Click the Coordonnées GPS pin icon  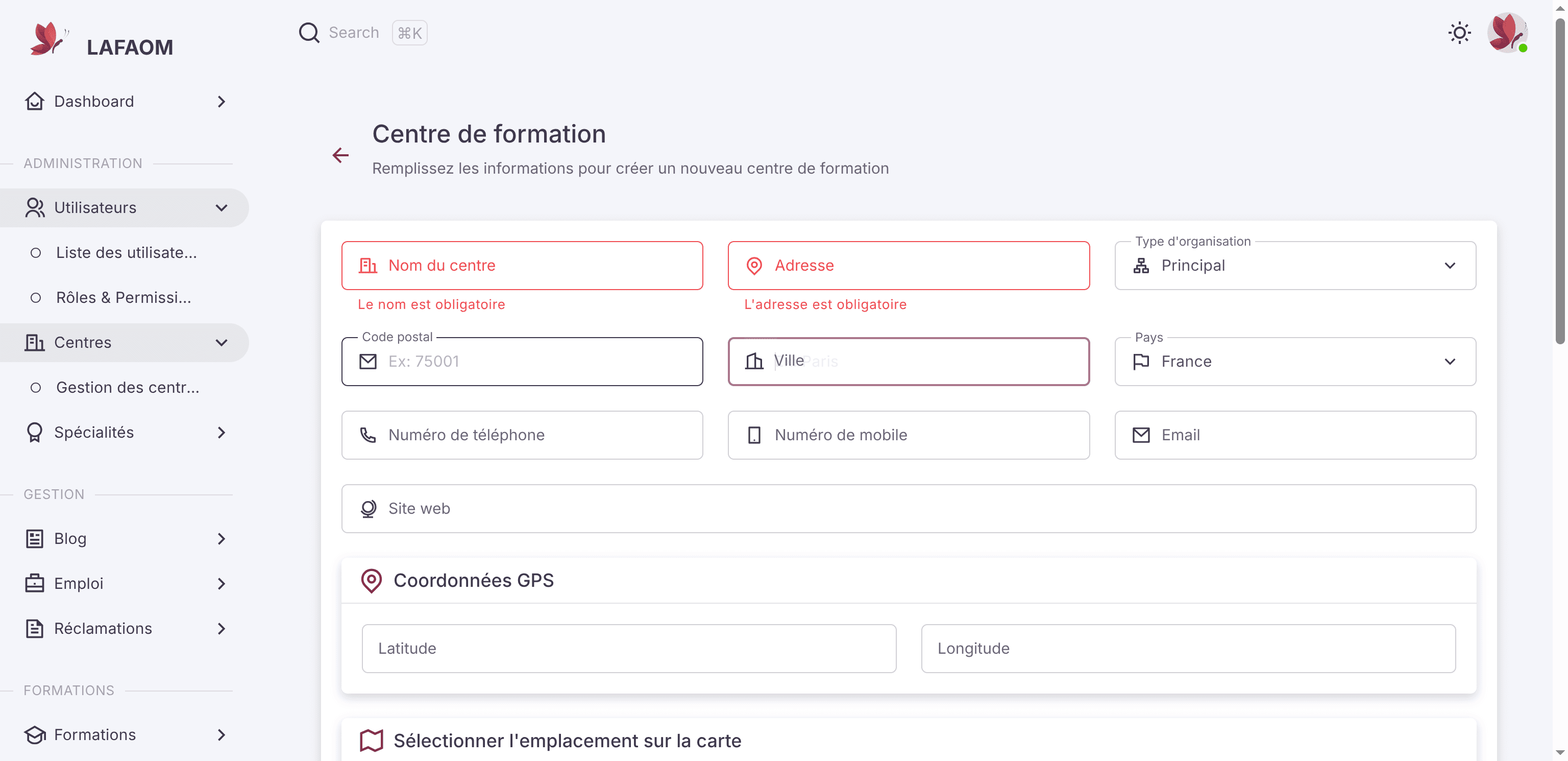[371, 581]
